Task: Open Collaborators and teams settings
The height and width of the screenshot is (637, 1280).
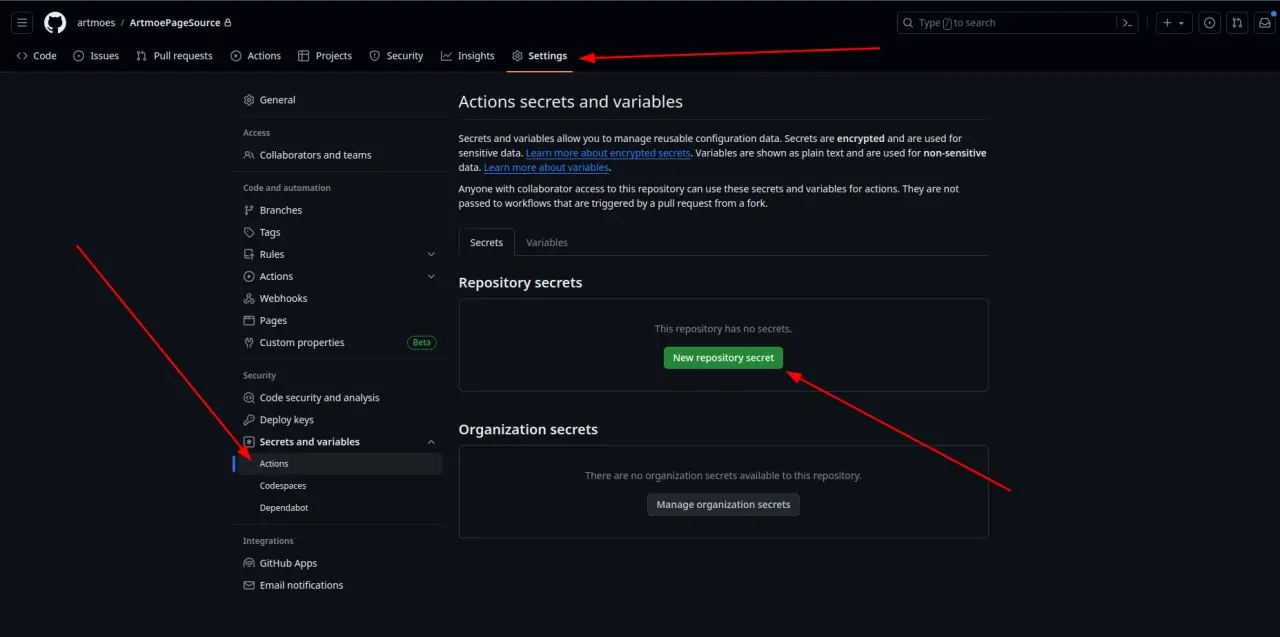Action: coord(315,155)
